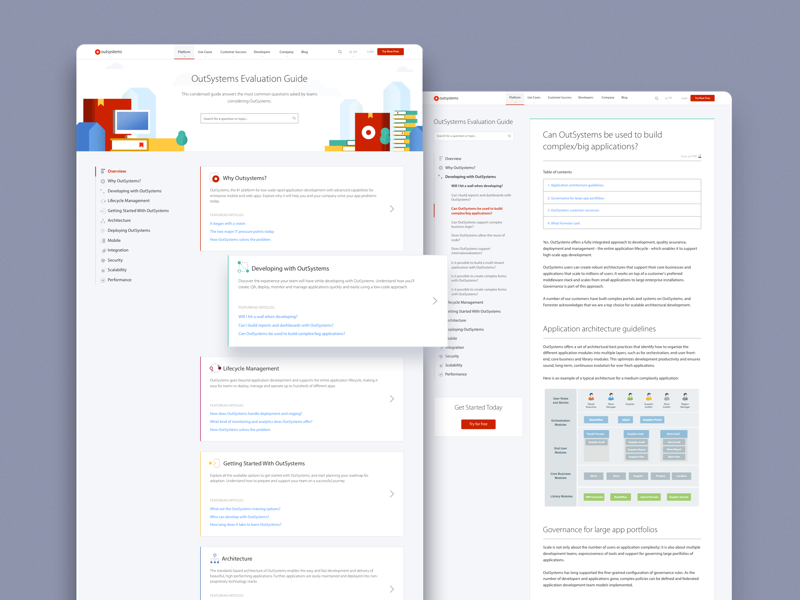Click Try Now Free button on article page
The image size is (800, 600).
coord(703,98)
